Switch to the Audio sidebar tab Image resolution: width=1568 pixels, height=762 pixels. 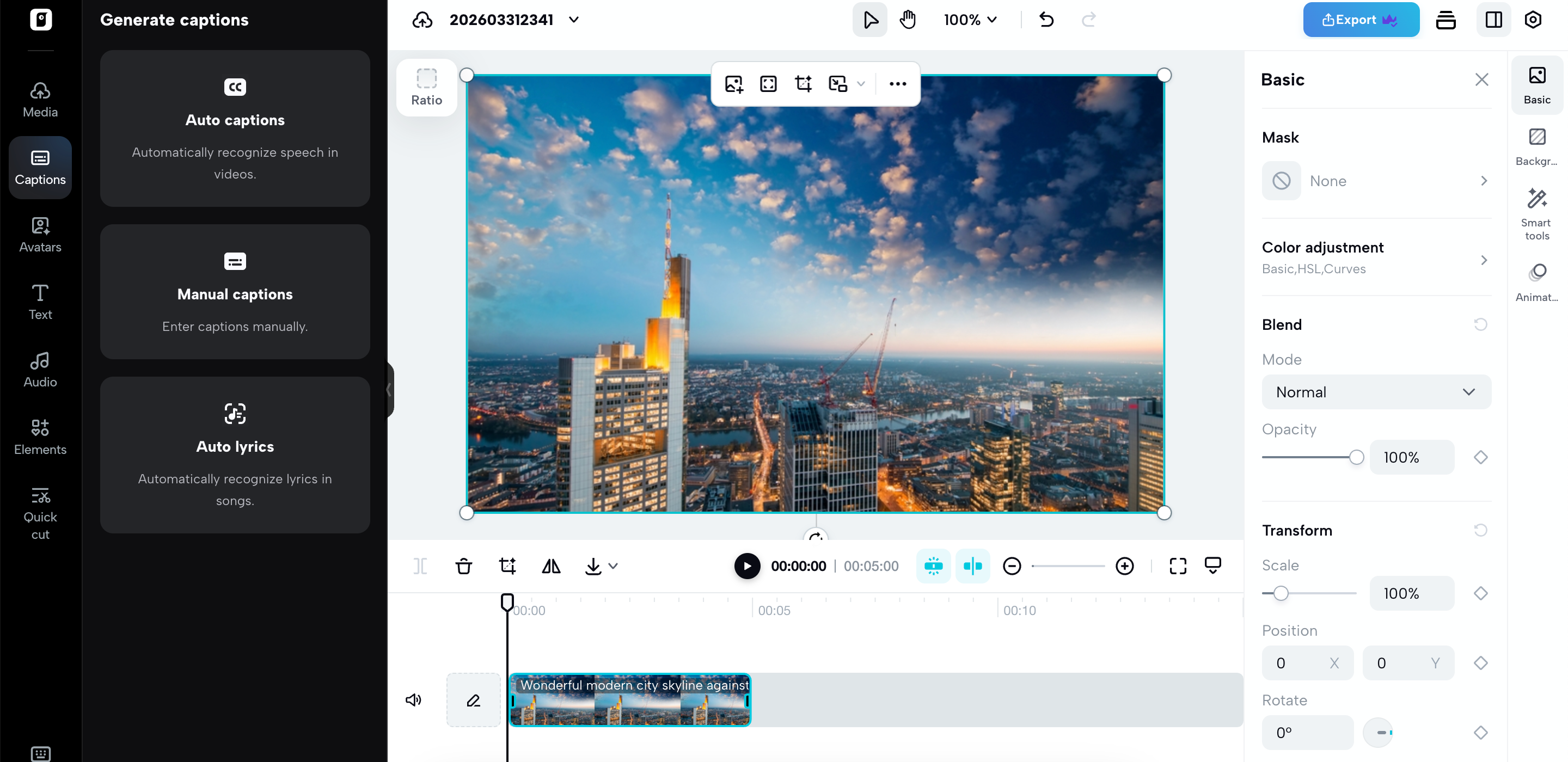pyautogui.click(x=40, y=369)
